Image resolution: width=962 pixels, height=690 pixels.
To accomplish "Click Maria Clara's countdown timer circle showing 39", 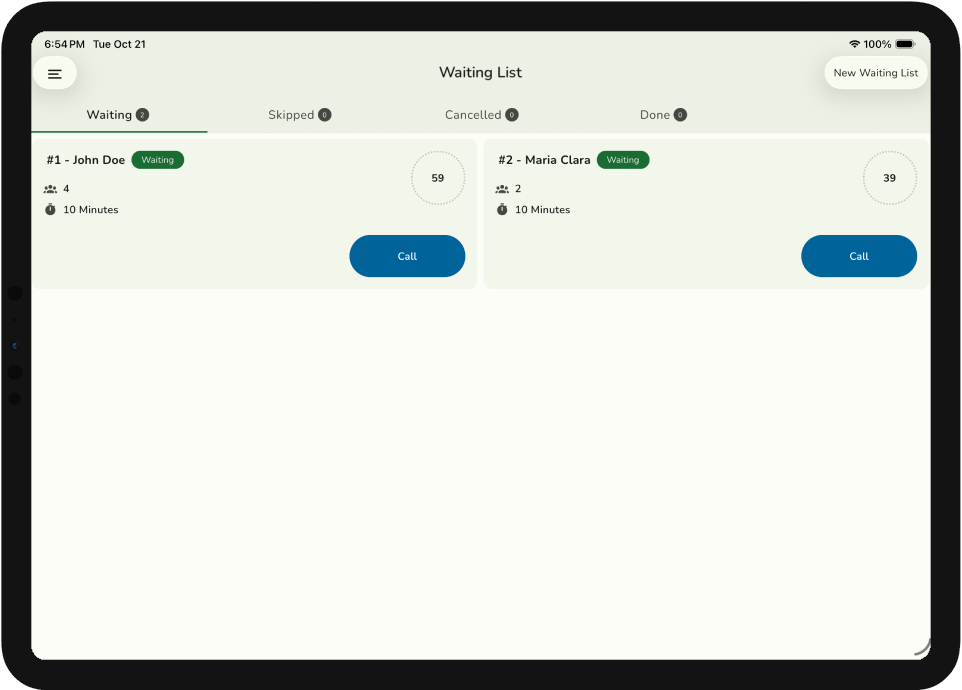I will [890, 178].
